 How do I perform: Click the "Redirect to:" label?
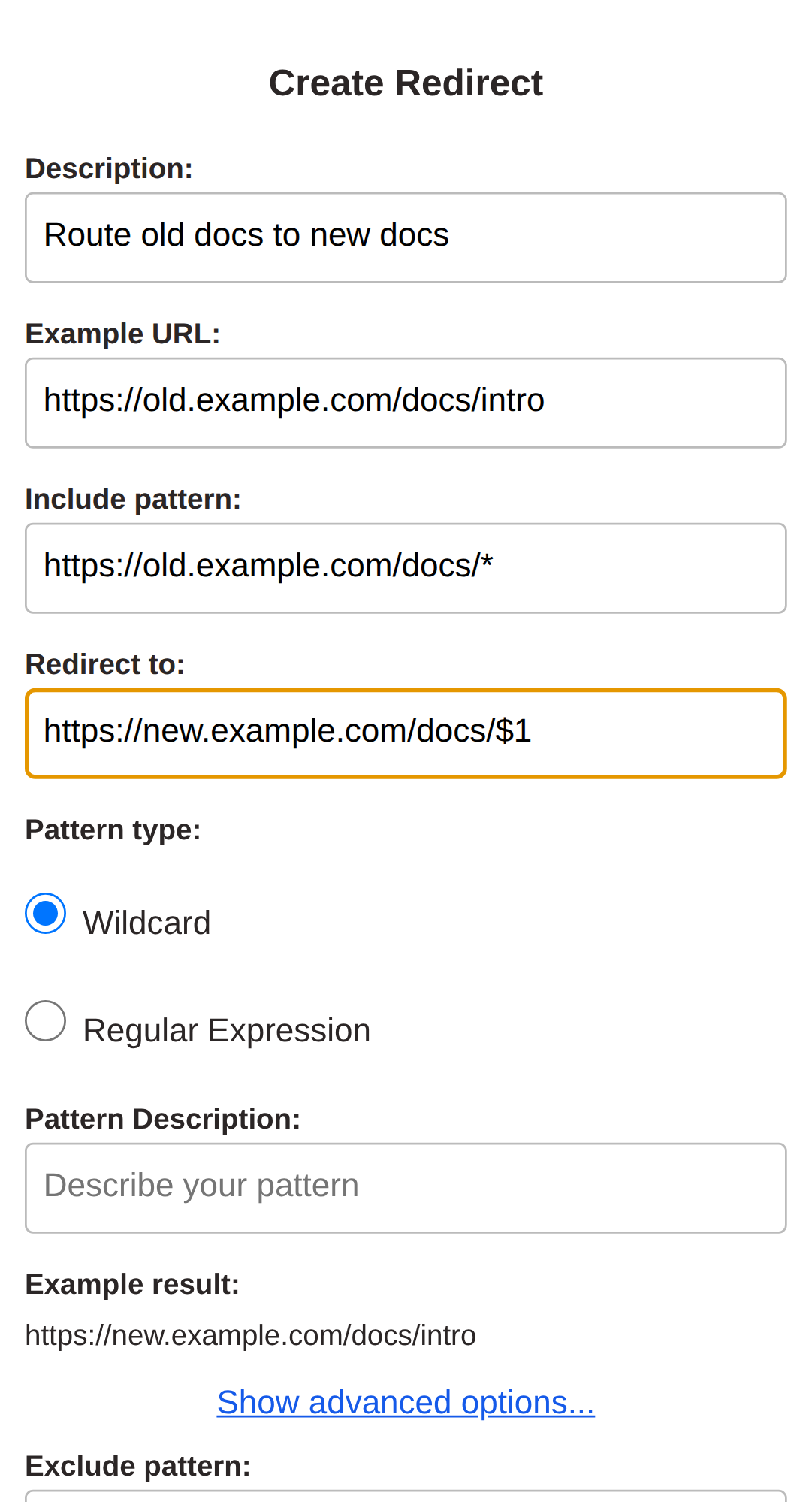104,664
